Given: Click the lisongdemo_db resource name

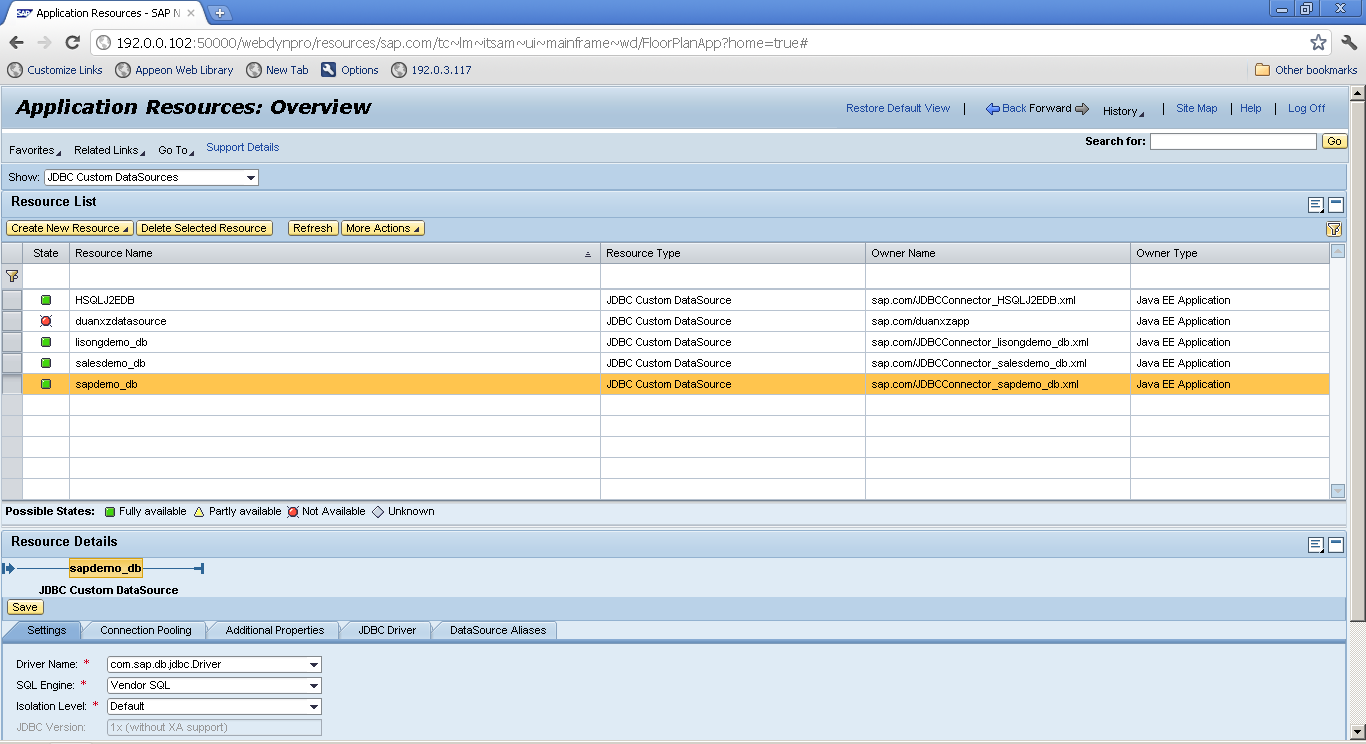Looking at the screenshot, I should [111, 342].
